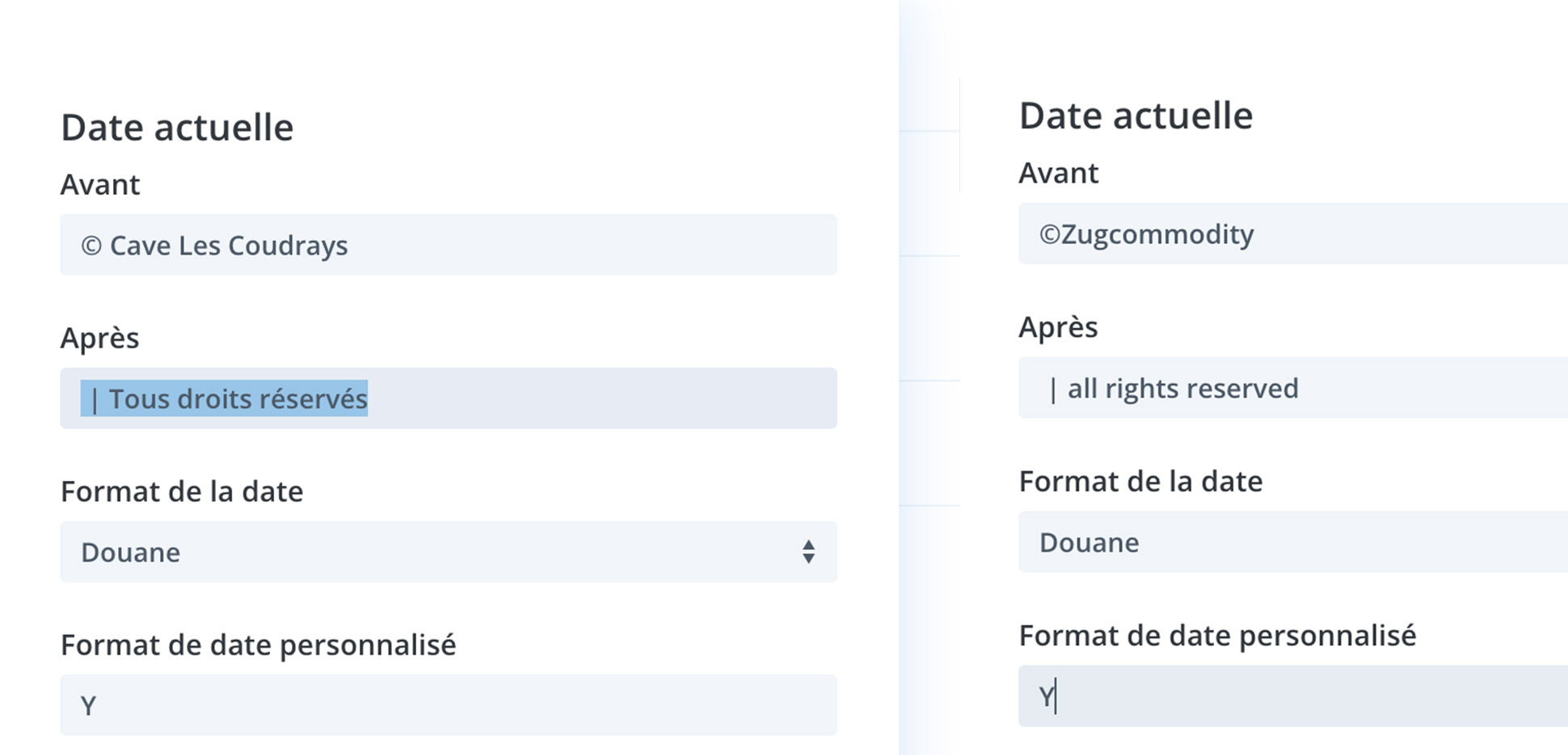The height and width of the screenshot is (755, 1568).
Task: Click the Y field containing the text cursor
Action: click(1292, 696)
